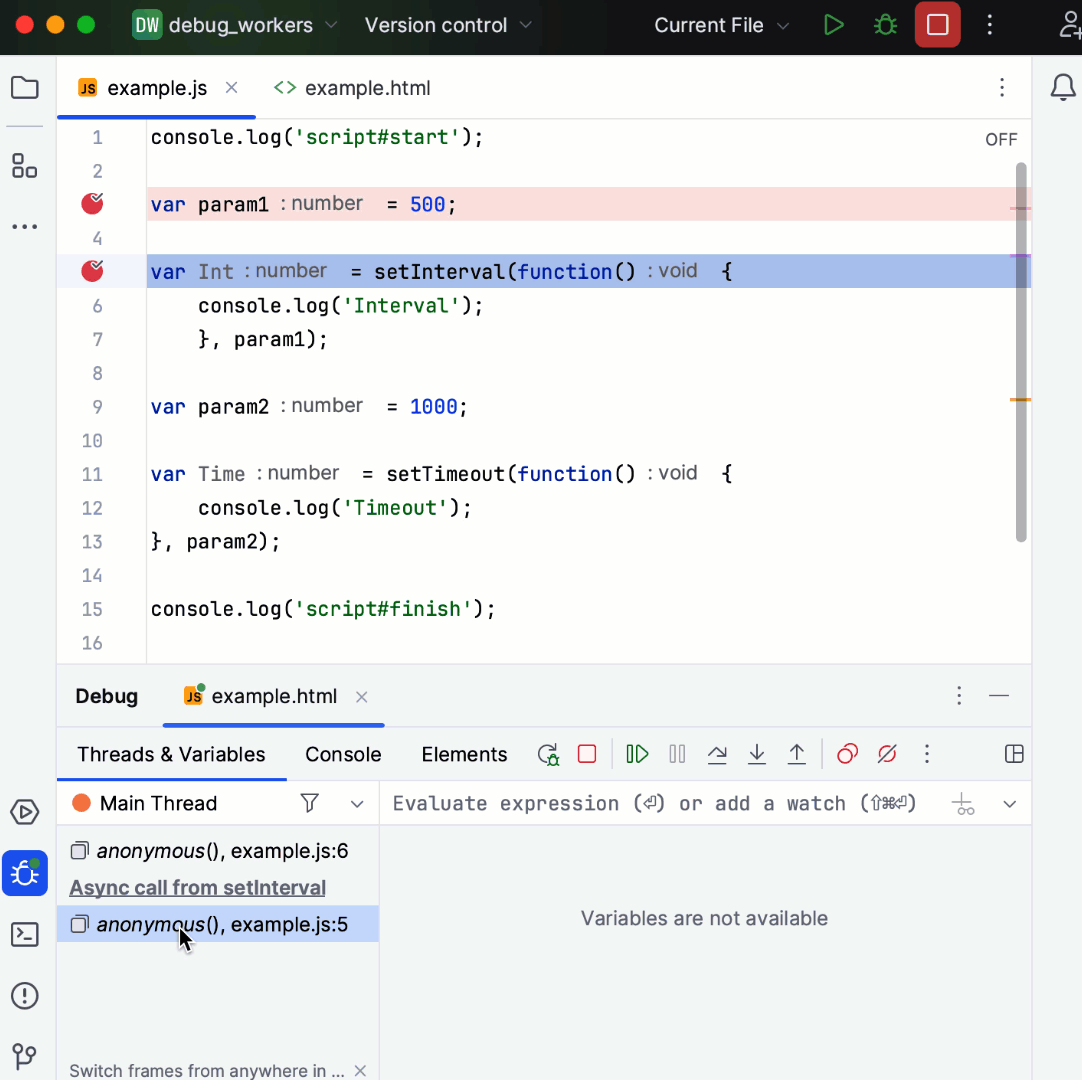
Task: Open the Main Thread frames dropdown
Action: pyautogui.click(x=356, y=803)
